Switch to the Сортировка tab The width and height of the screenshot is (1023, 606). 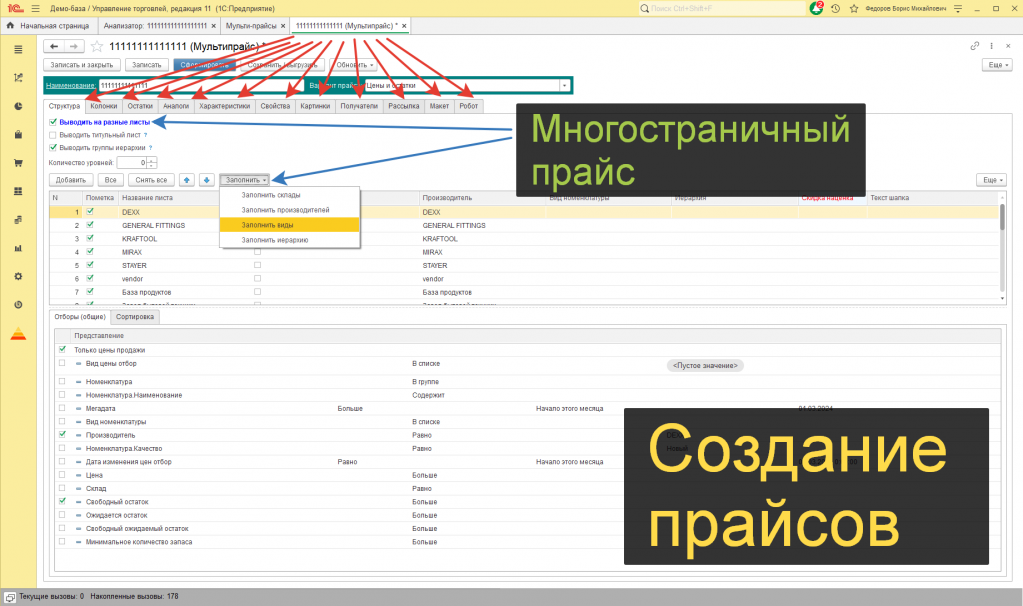[x=134, y=317]
